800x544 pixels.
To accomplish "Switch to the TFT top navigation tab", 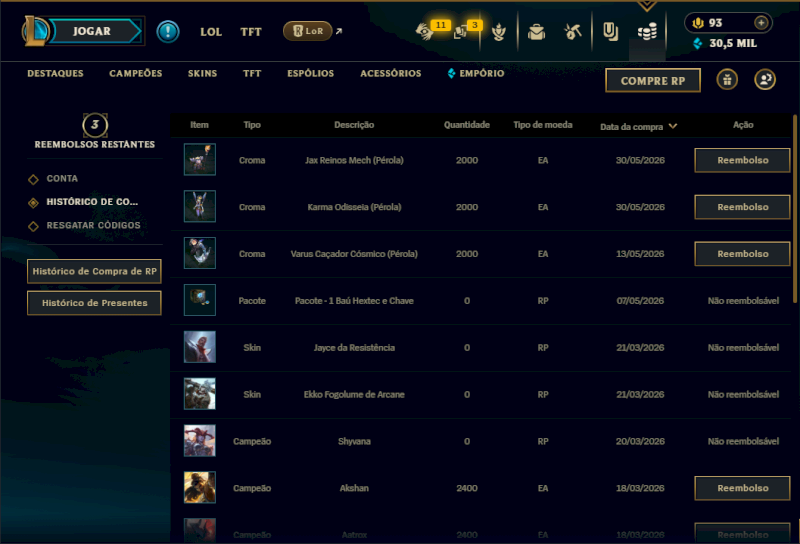I will pos(251,32).
